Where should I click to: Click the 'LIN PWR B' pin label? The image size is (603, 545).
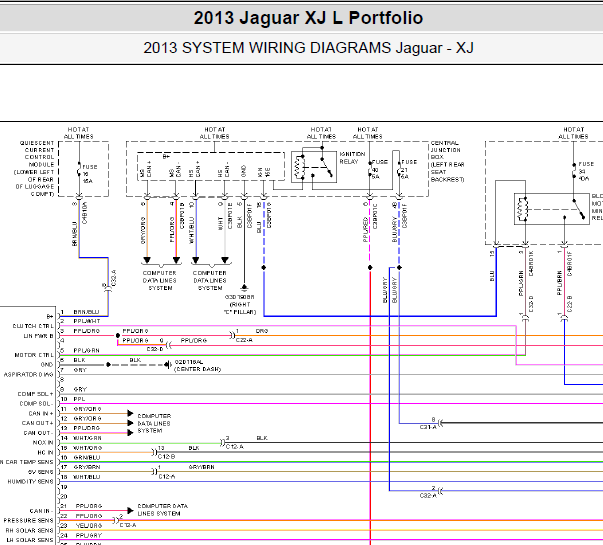click(x=38, y=336)
